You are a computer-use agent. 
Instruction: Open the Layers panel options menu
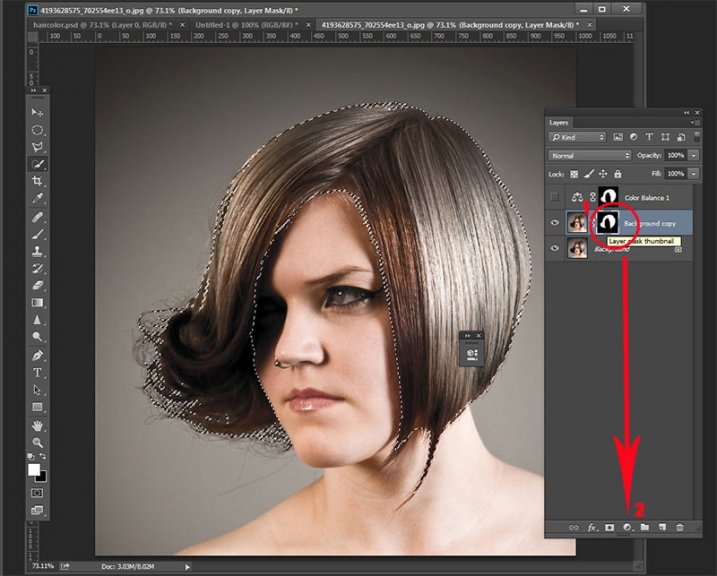696,122
